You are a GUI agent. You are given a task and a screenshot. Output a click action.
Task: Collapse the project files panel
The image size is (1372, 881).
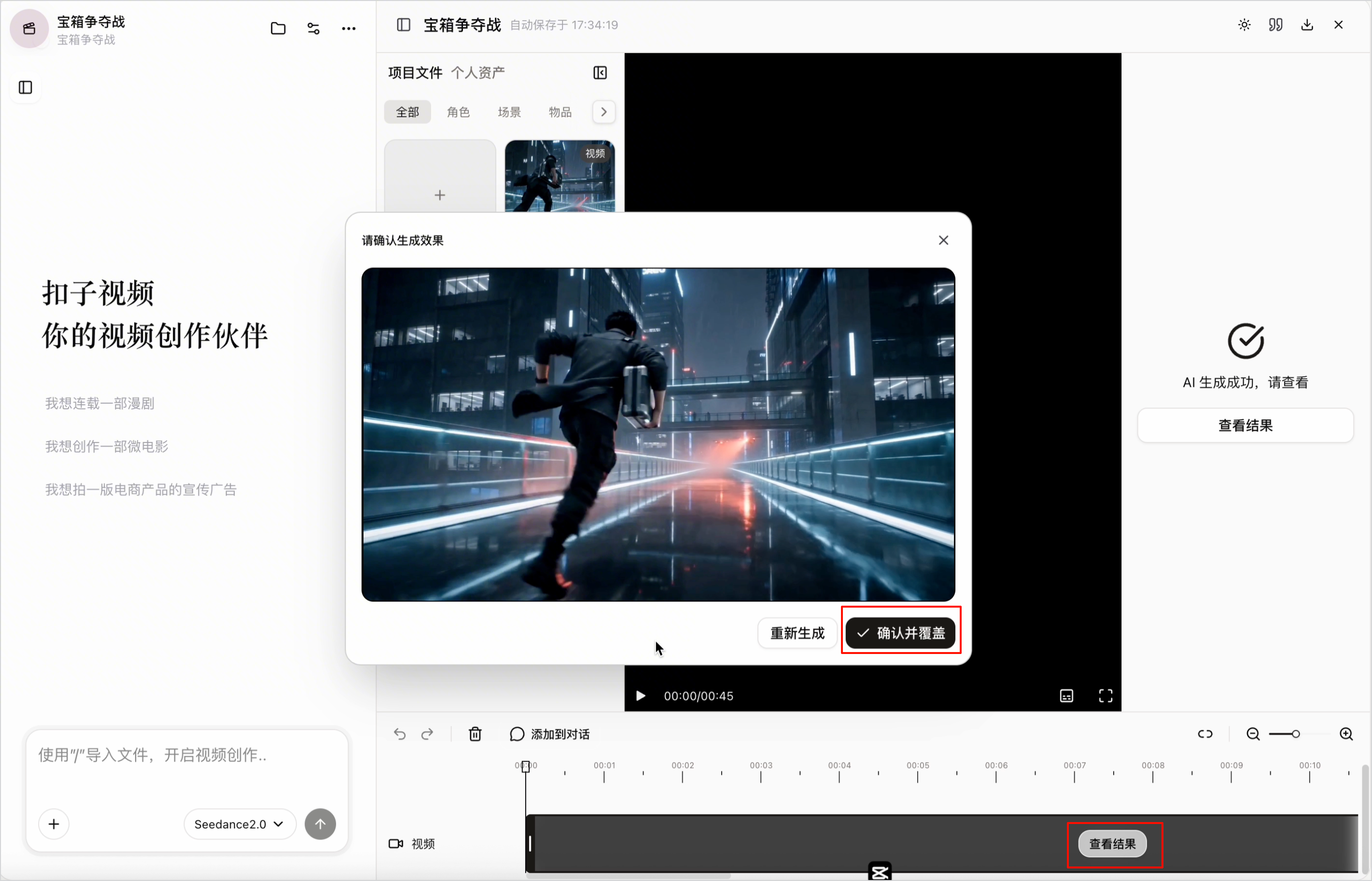coord(600,72)
